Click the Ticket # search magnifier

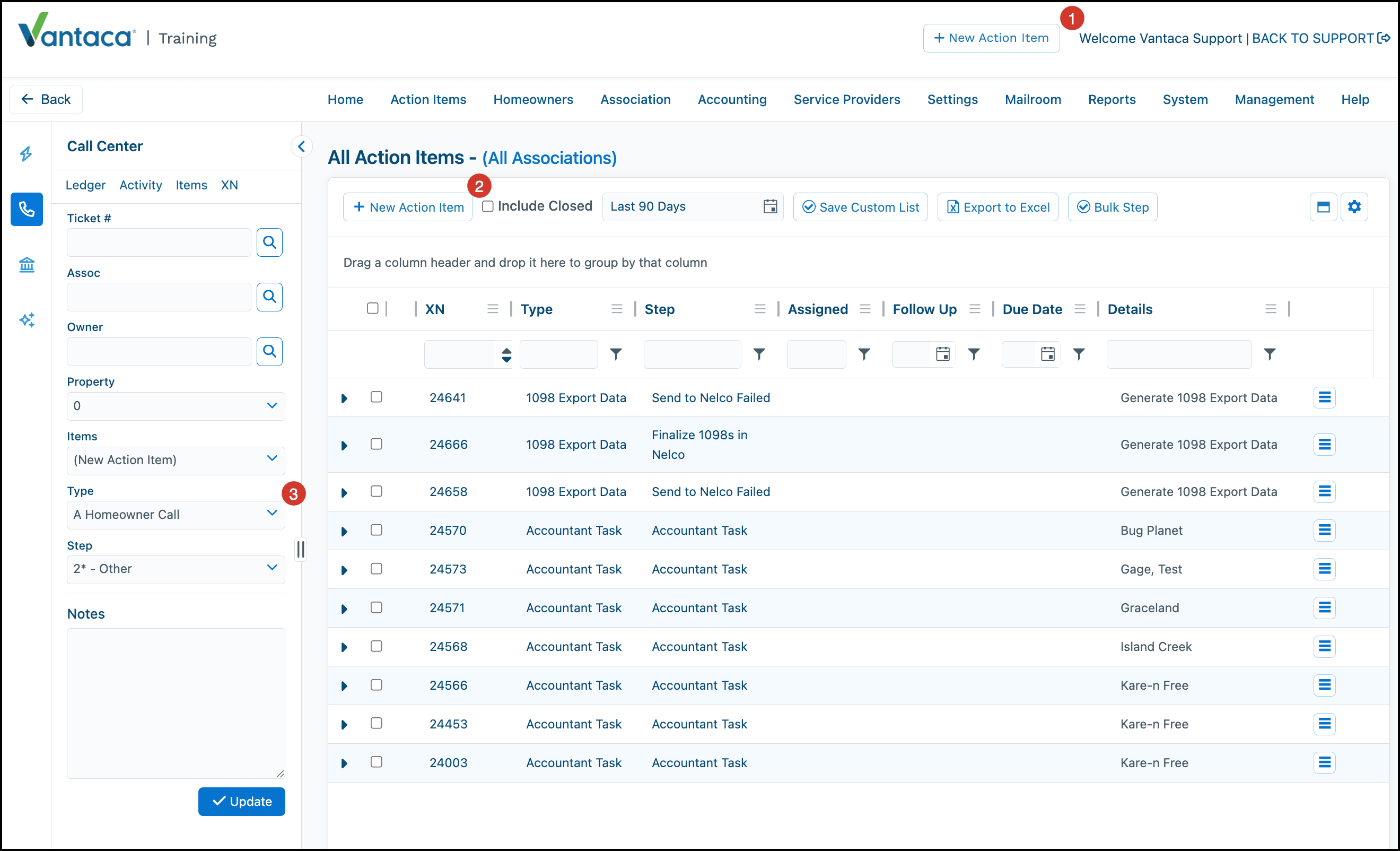point(269,243)
